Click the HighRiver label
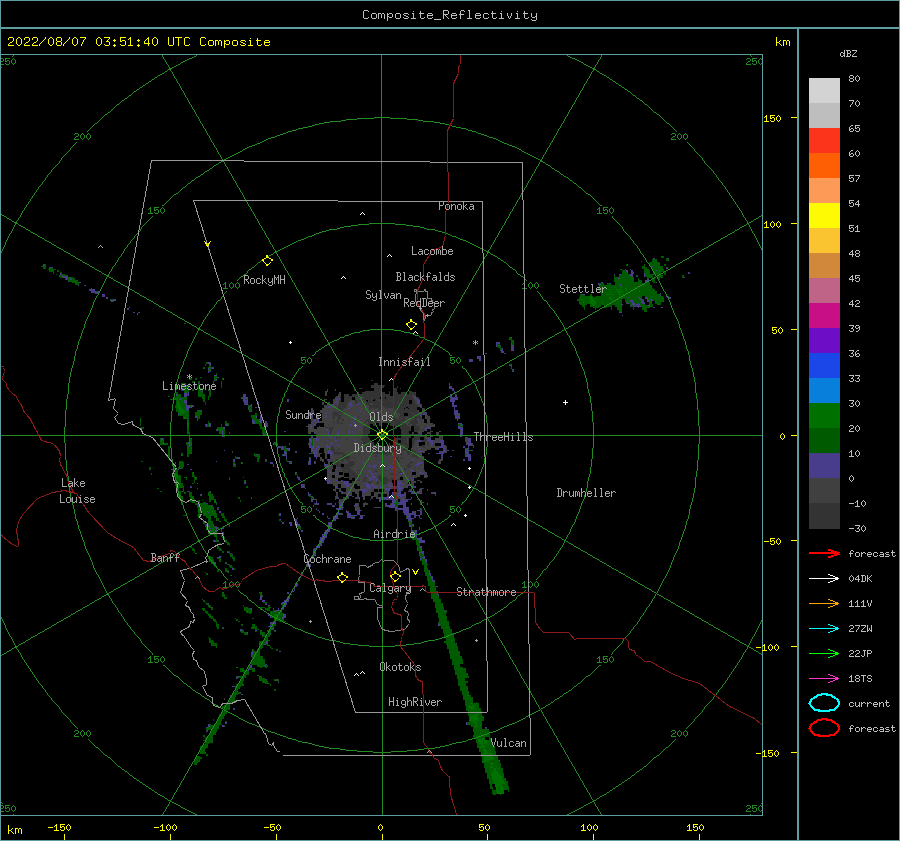This screenshot has height=841, width=900. point(415,702)
